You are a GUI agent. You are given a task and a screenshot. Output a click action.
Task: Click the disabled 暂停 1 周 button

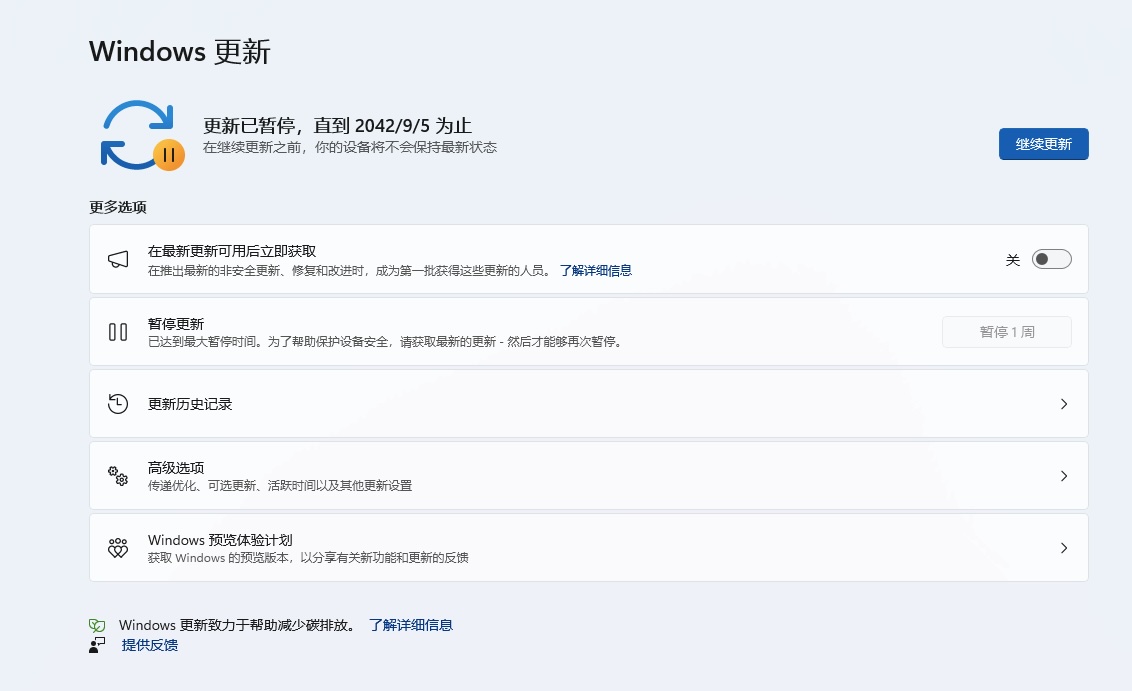point(1006,332)
